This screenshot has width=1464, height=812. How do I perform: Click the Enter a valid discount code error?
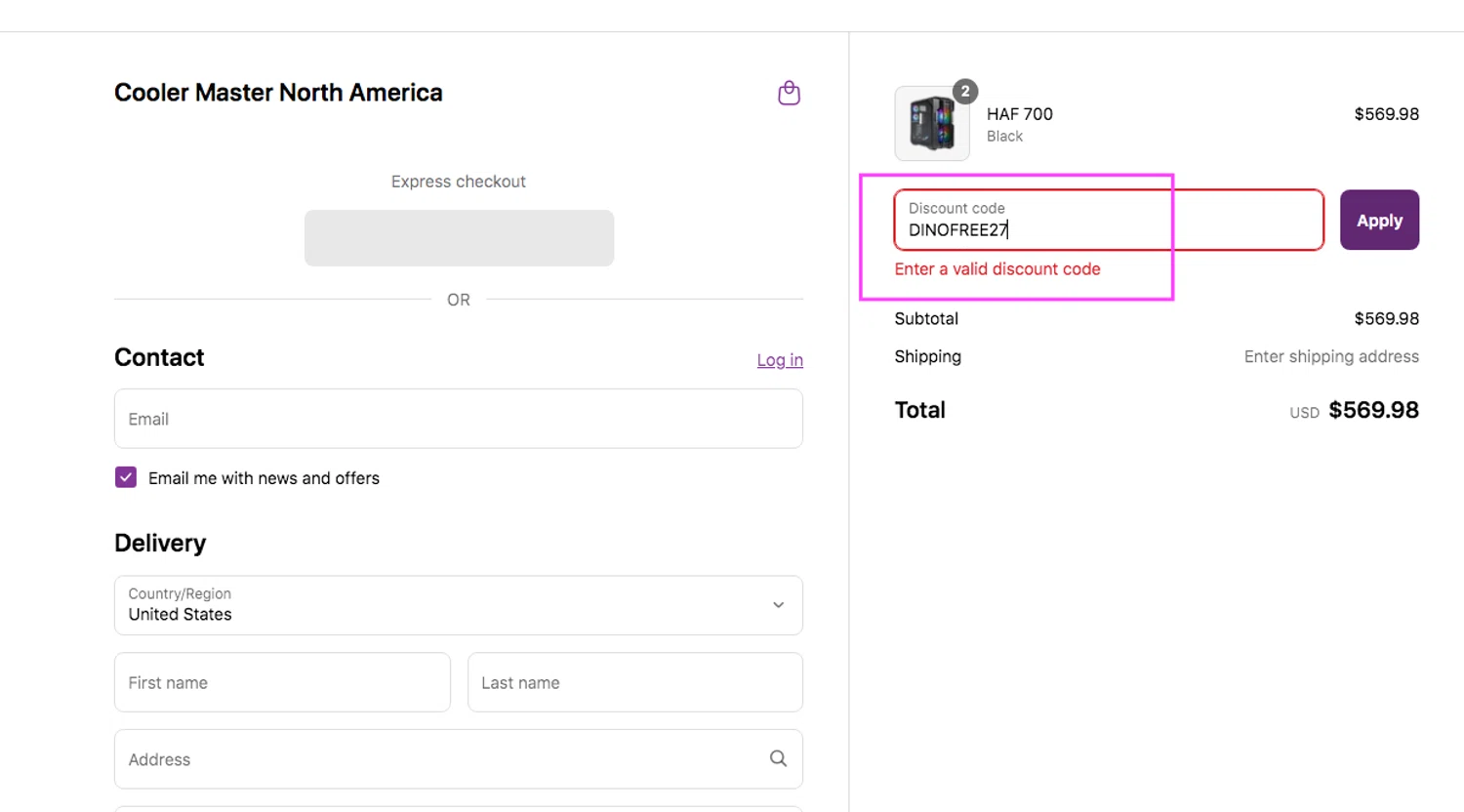[997, 269]
